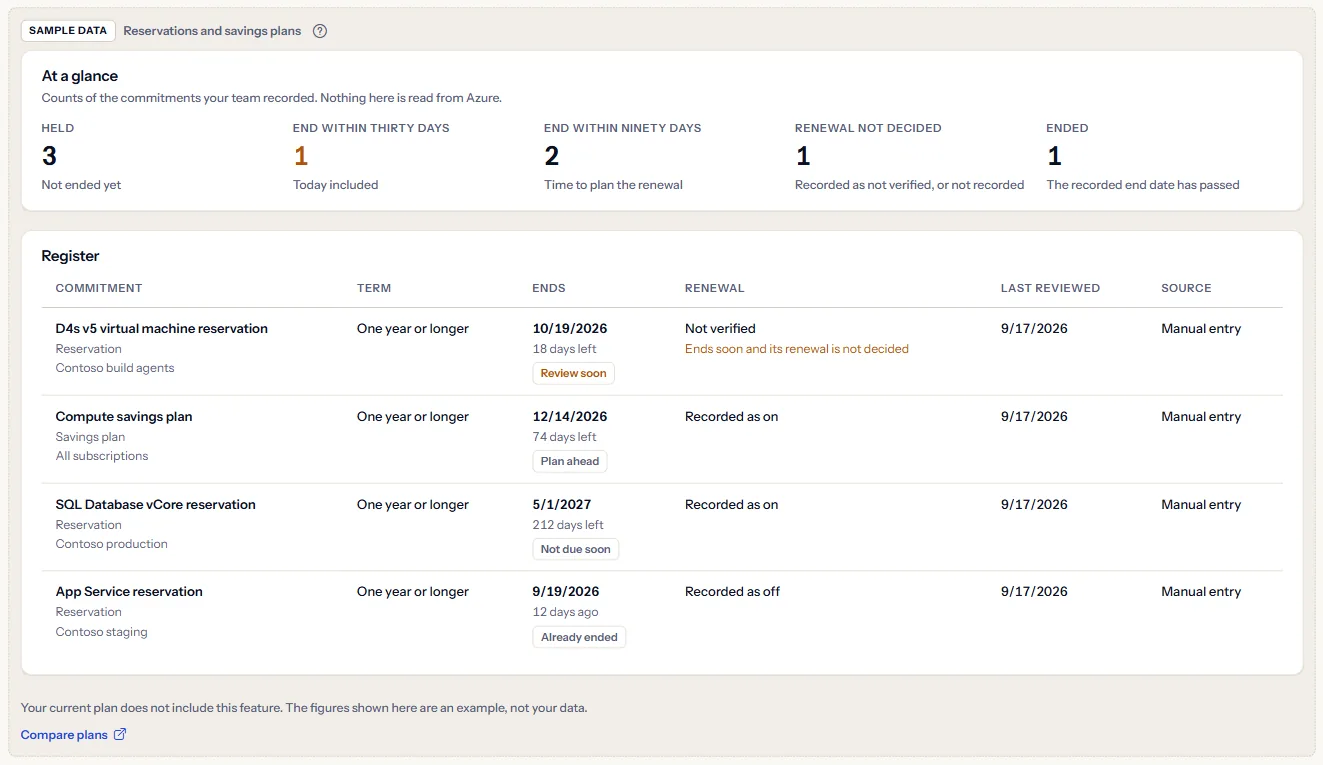Click the SOURCE column header
The width and height of the screenshot is (1323, 765).
click(1186, 288)
